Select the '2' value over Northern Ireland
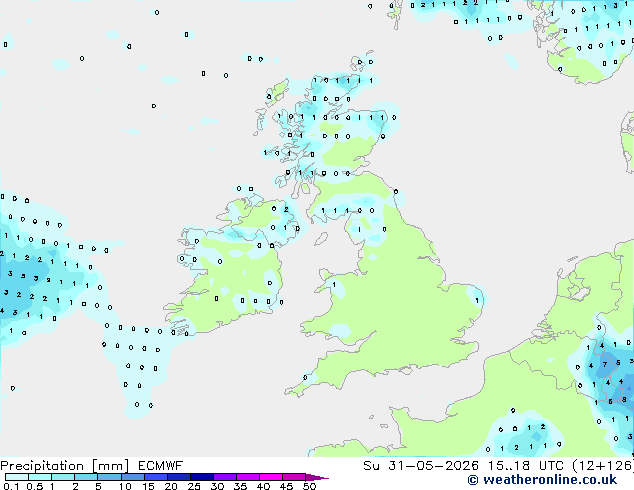This screenshot has height=490, width=634. (286, 209)
